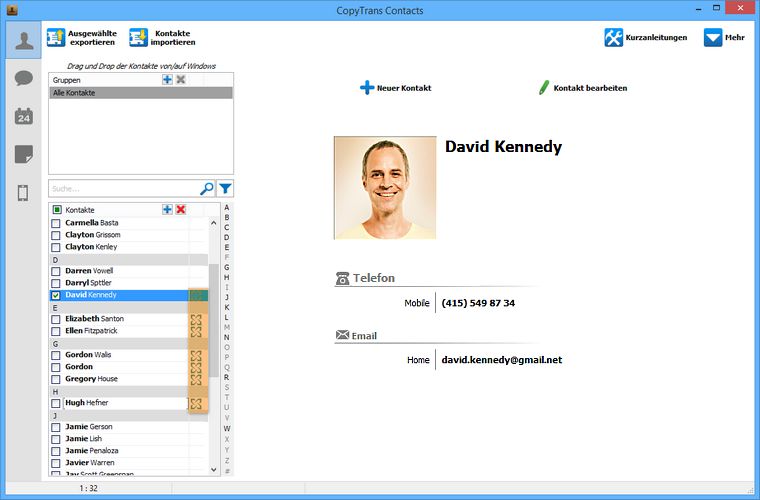Jump to letter W in alphabet index
Image resolution: width=760 pixels, height=500 pixels.
click(226, 428)
